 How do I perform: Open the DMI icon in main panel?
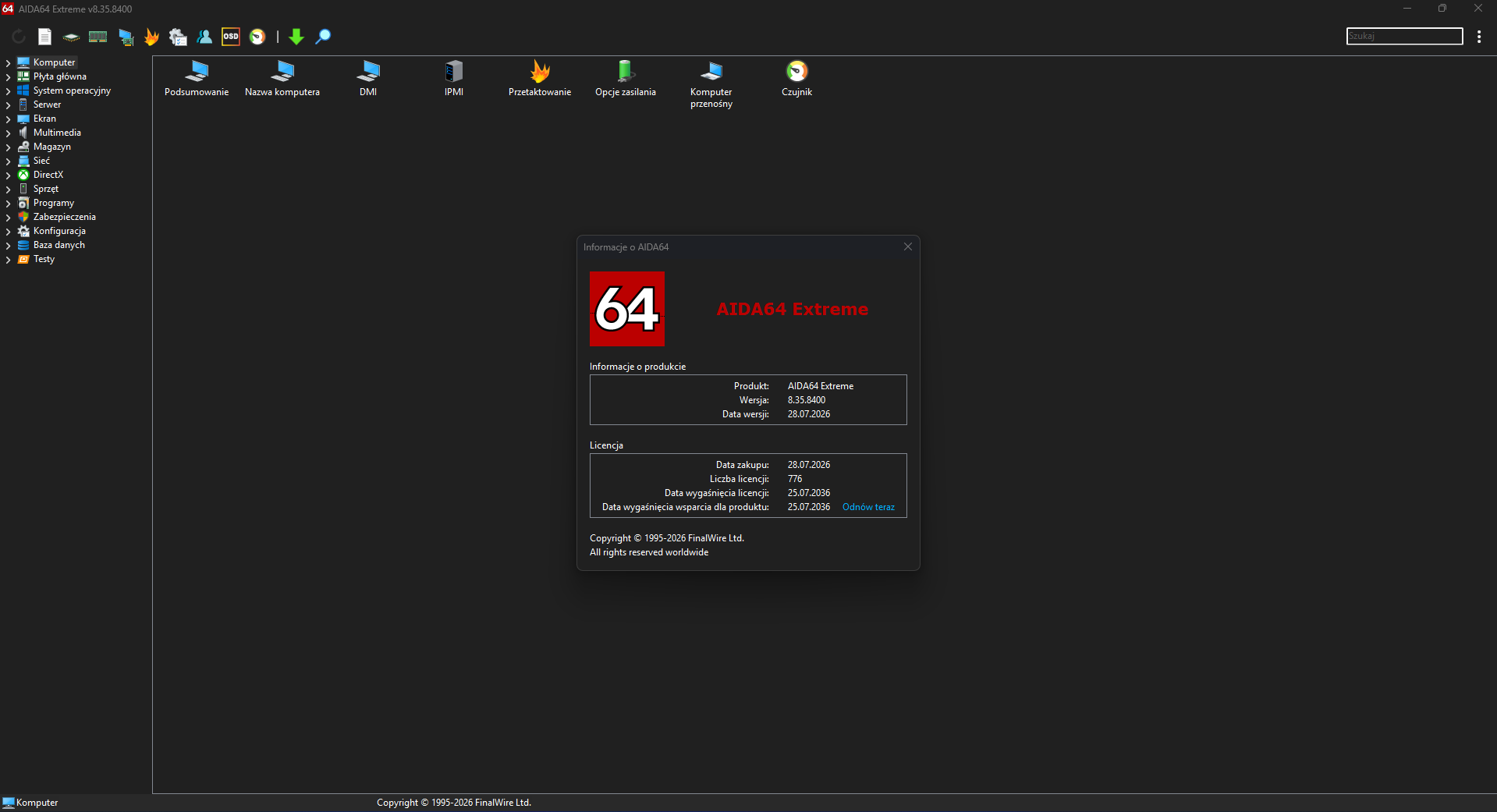tap(368, 79)
